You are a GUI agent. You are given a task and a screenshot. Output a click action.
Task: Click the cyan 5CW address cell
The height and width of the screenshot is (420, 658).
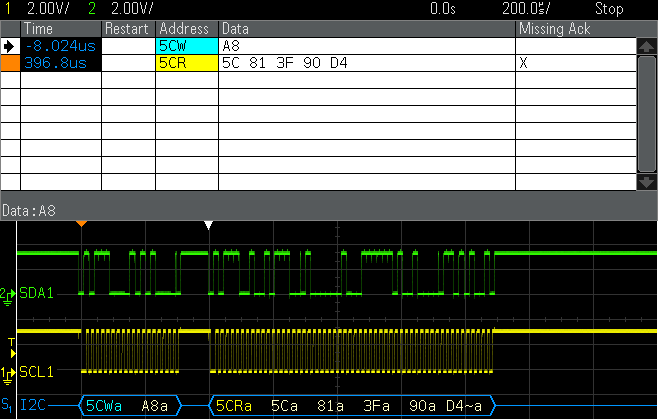(x=187, y=46)
